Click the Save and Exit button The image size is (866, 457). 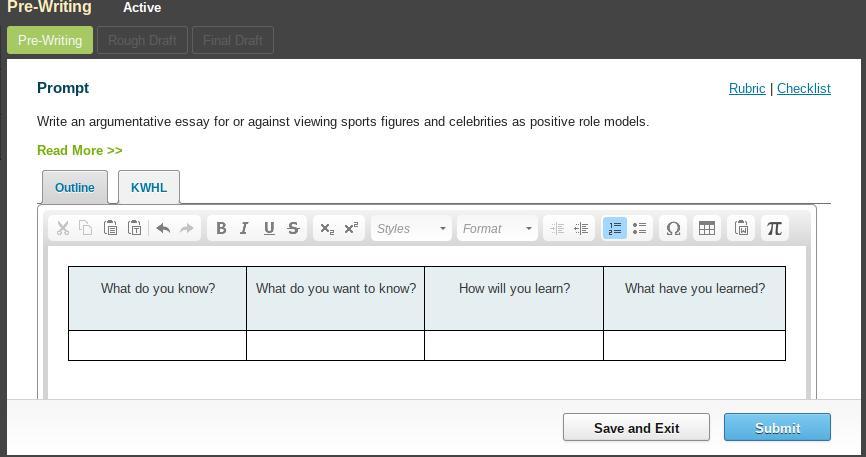(x=636, y=428)
